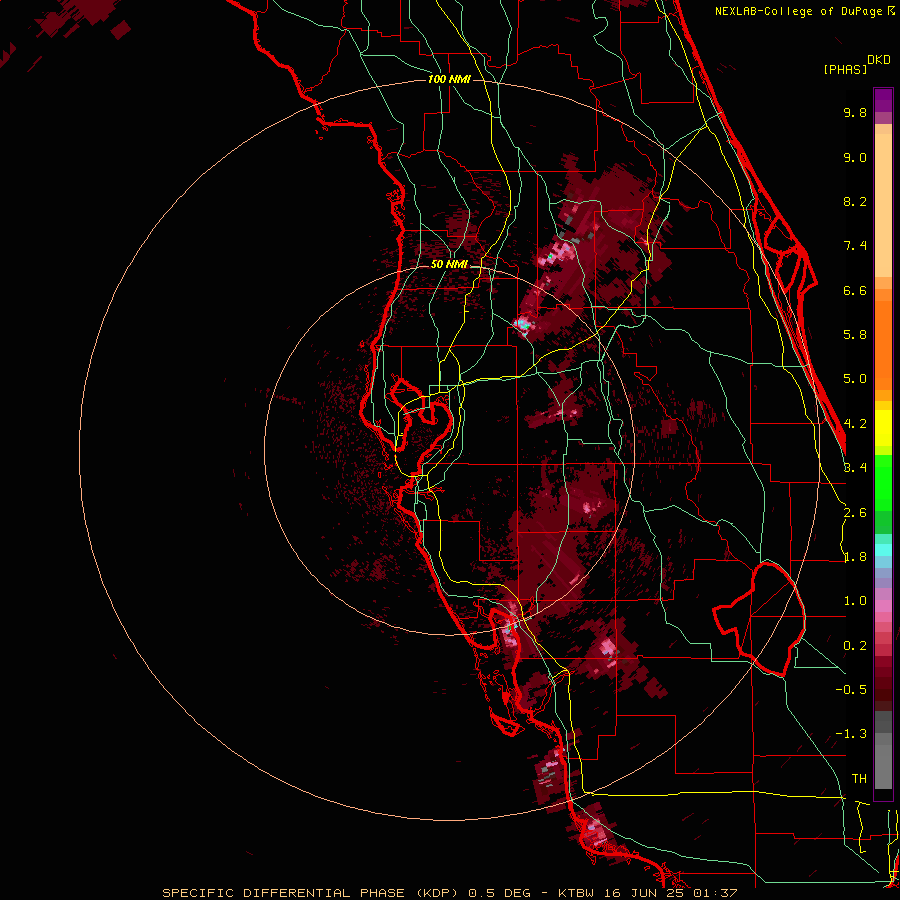The image size is (900, 900).
Task: Click the 1.8 legend value
Action: click(855, 557)
